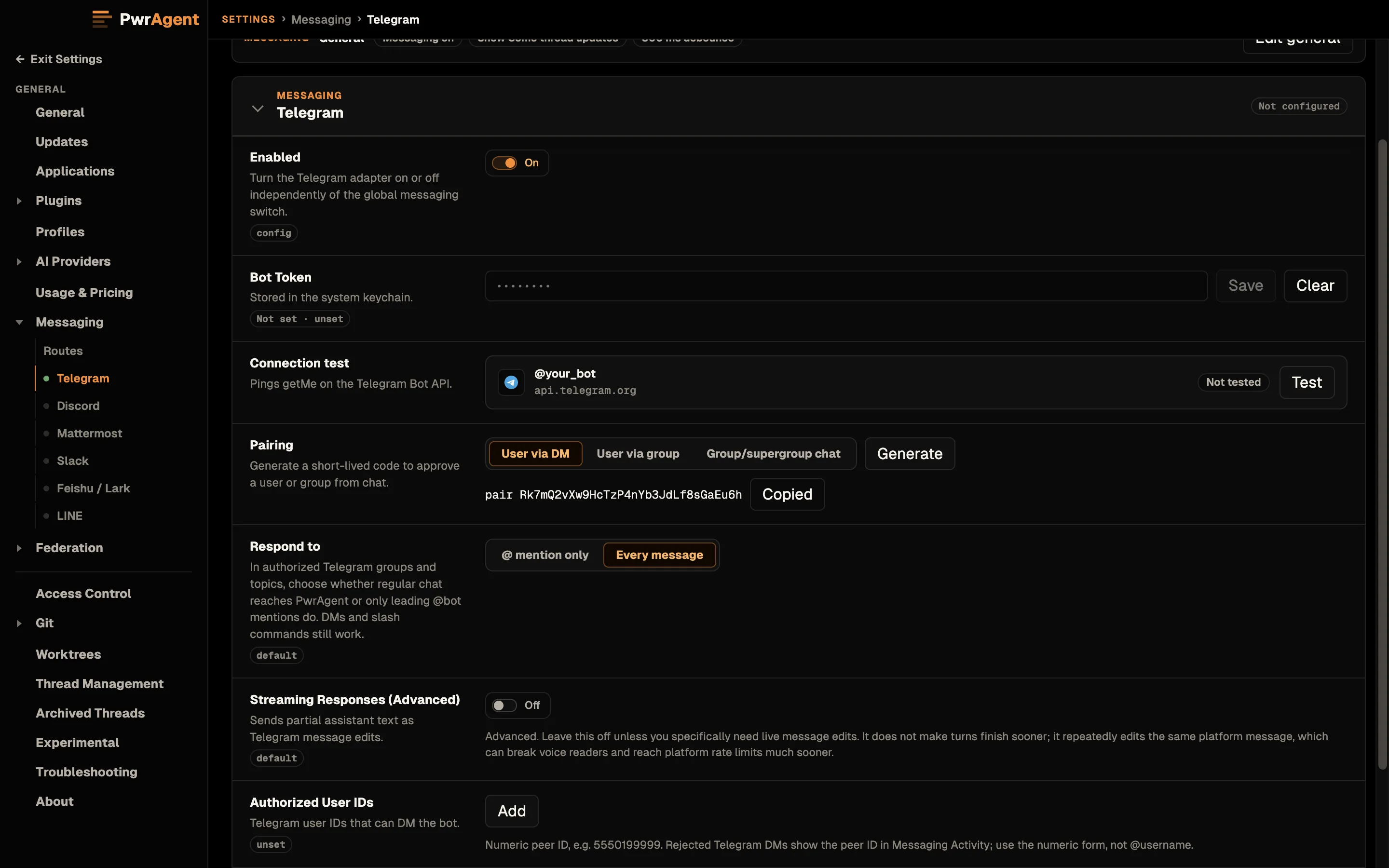Open the Usage & Pricing page
1389x868 pixels.
point(84,293)
